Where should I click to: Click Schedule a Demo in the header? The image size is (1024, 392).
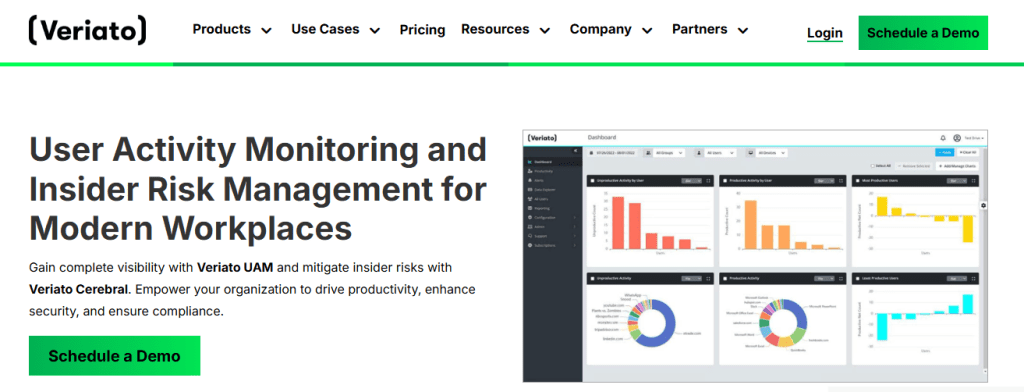click(923, 33)
